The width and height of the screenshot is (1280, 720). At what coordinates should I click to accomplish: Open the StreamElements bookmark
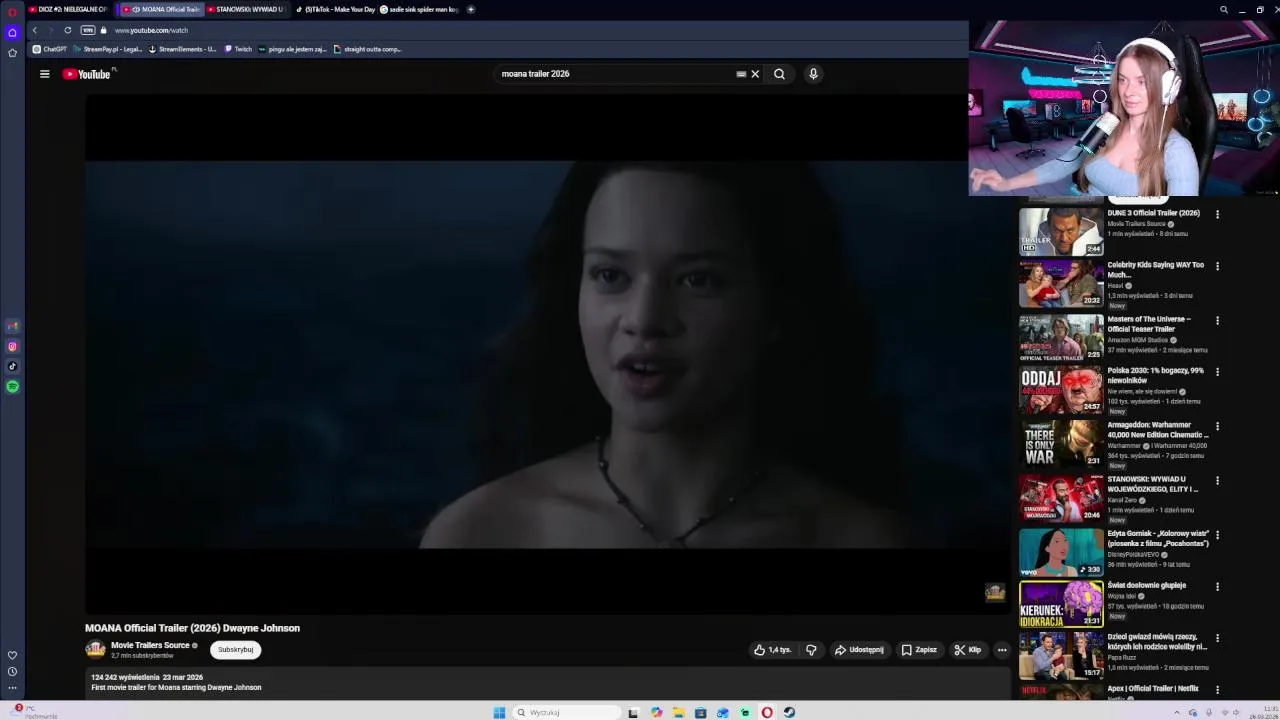(x=182, y=49)
